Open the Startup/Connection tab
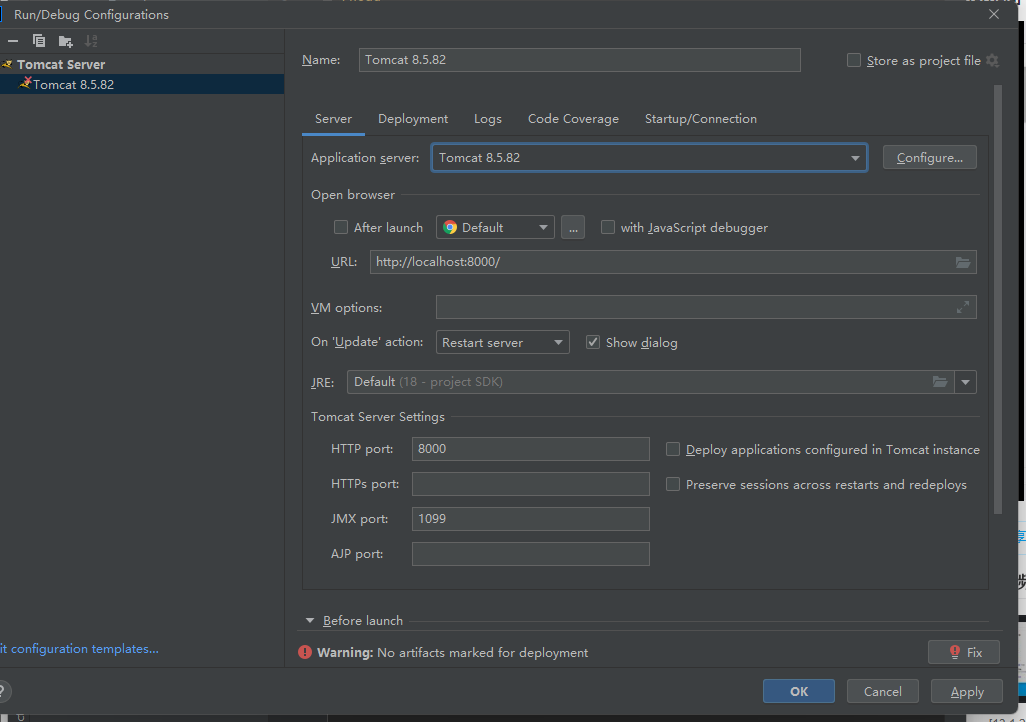1026x722 pixels. click(700, 119)
